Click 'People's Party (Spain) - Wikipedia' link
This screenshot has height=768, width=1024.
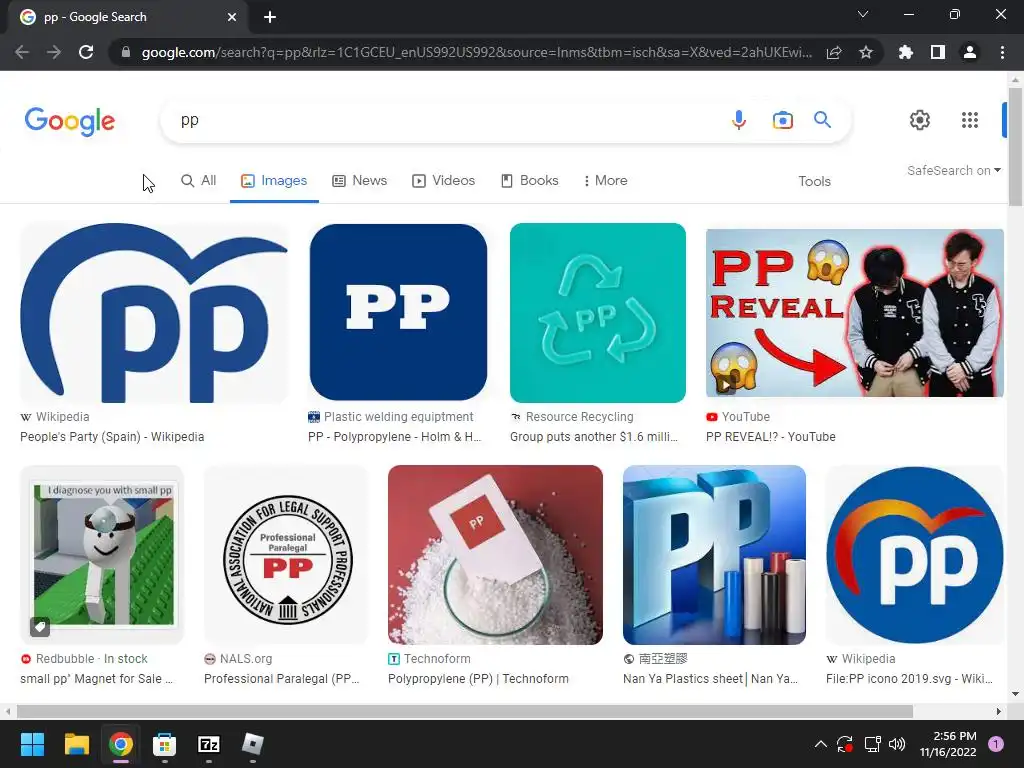[x=112, y=437]
